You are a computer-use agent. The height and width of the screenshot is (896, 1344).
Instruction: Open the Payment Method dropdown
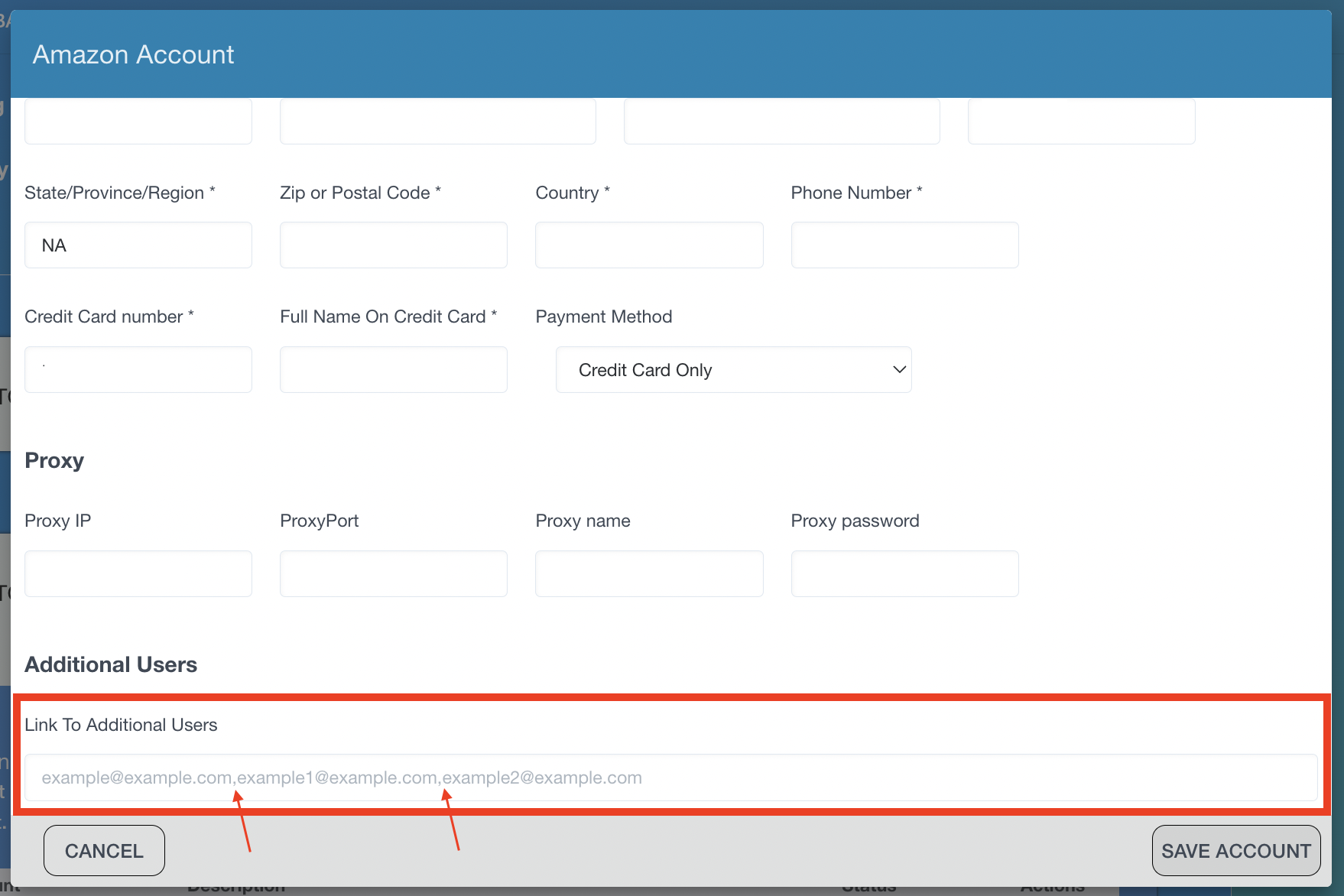pyautogui.click(x=733, y=370)
